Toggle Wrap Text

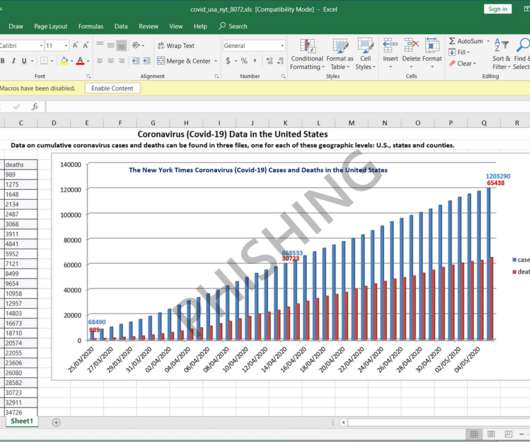pos(176,45)
